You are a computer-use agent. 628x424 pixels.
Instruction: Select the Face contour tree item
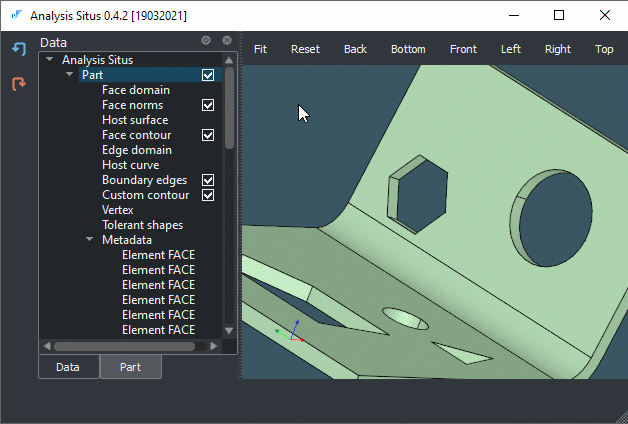(x=137, y=135)
